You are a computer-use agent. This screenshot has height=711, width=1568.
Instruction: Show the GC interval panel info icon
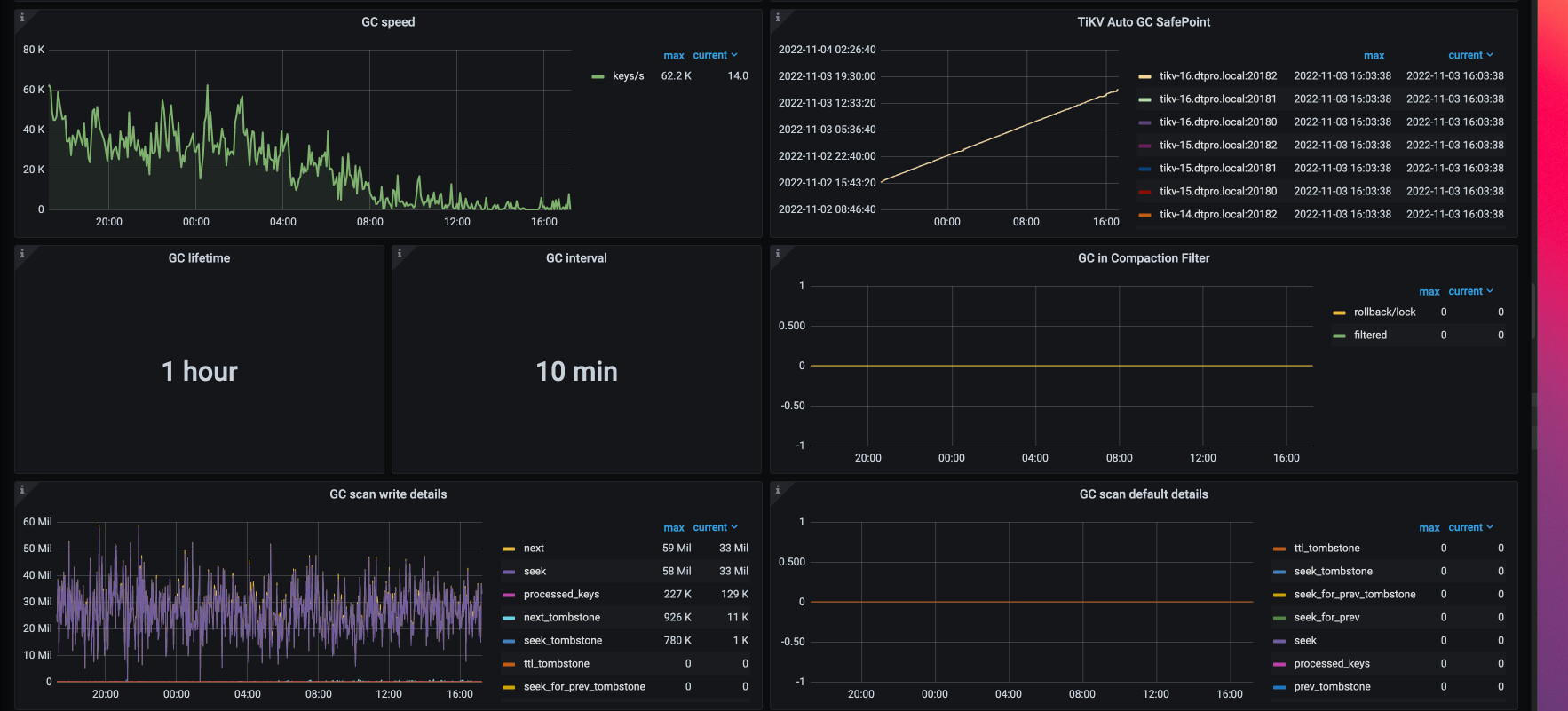coord(400,253)
